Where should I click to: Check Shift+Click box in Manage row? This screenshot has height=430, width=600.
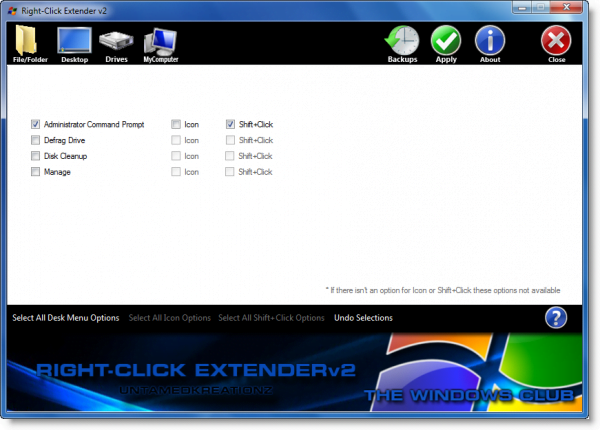[230, 171]
